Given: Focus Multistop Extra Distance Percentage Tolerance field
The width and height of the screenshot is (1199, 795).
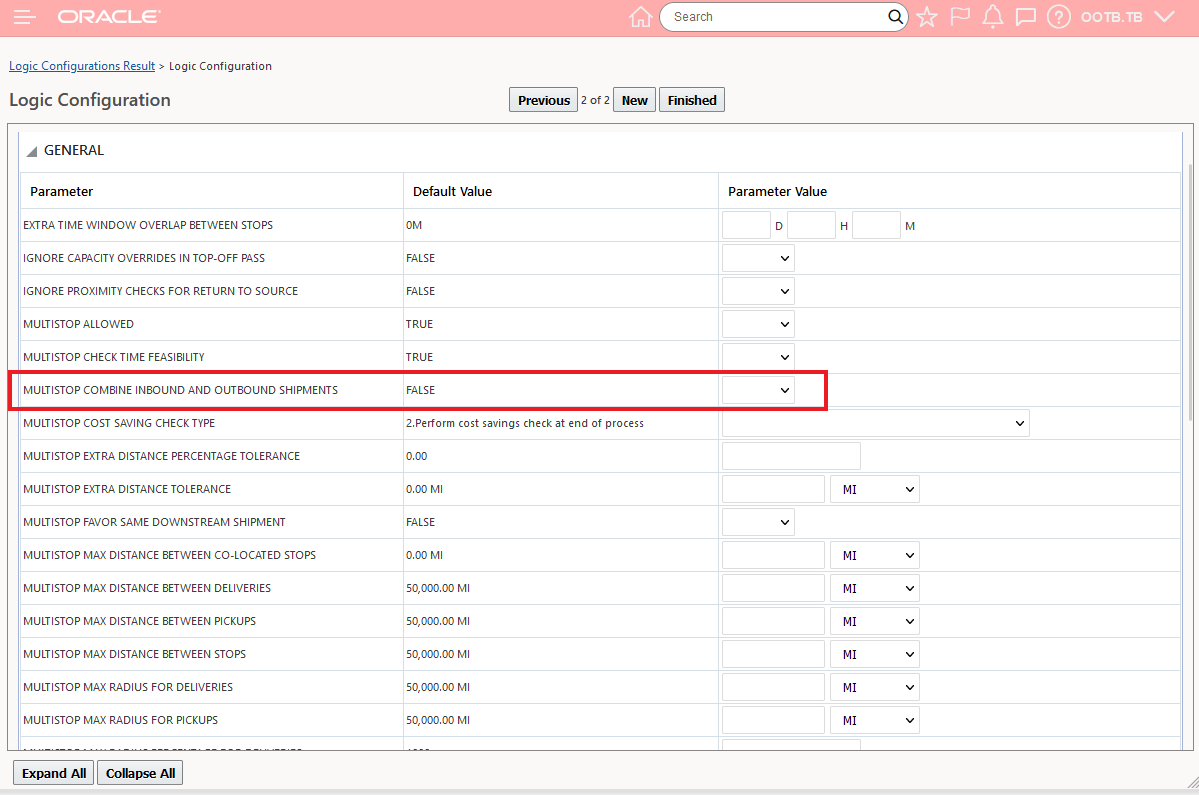Looking at the screenshot, I should (791, 456).
